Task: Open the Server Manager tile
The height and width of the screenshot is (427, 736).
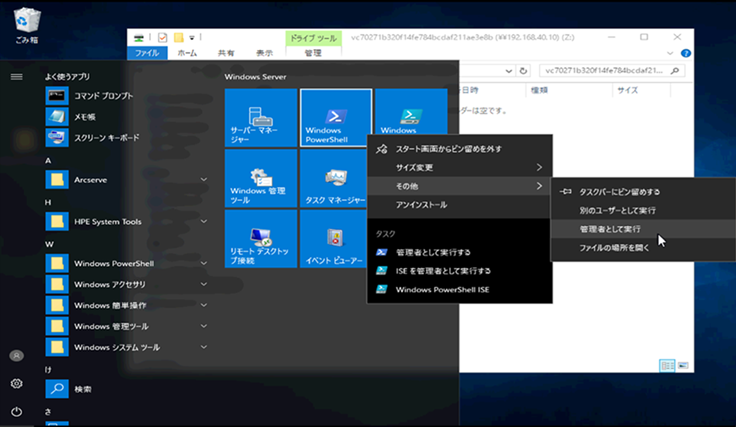Action: click(261, 118)
